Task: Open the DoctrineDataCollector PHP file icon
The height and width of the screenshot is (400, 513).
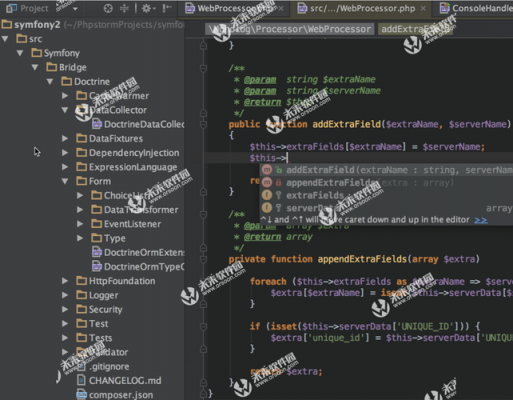Action: pos(97,124)
